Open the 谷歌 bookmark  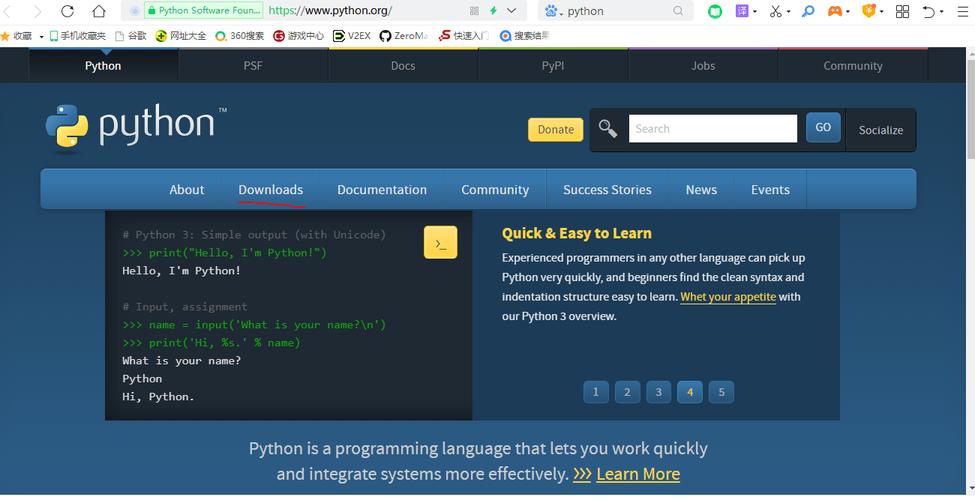131,36
